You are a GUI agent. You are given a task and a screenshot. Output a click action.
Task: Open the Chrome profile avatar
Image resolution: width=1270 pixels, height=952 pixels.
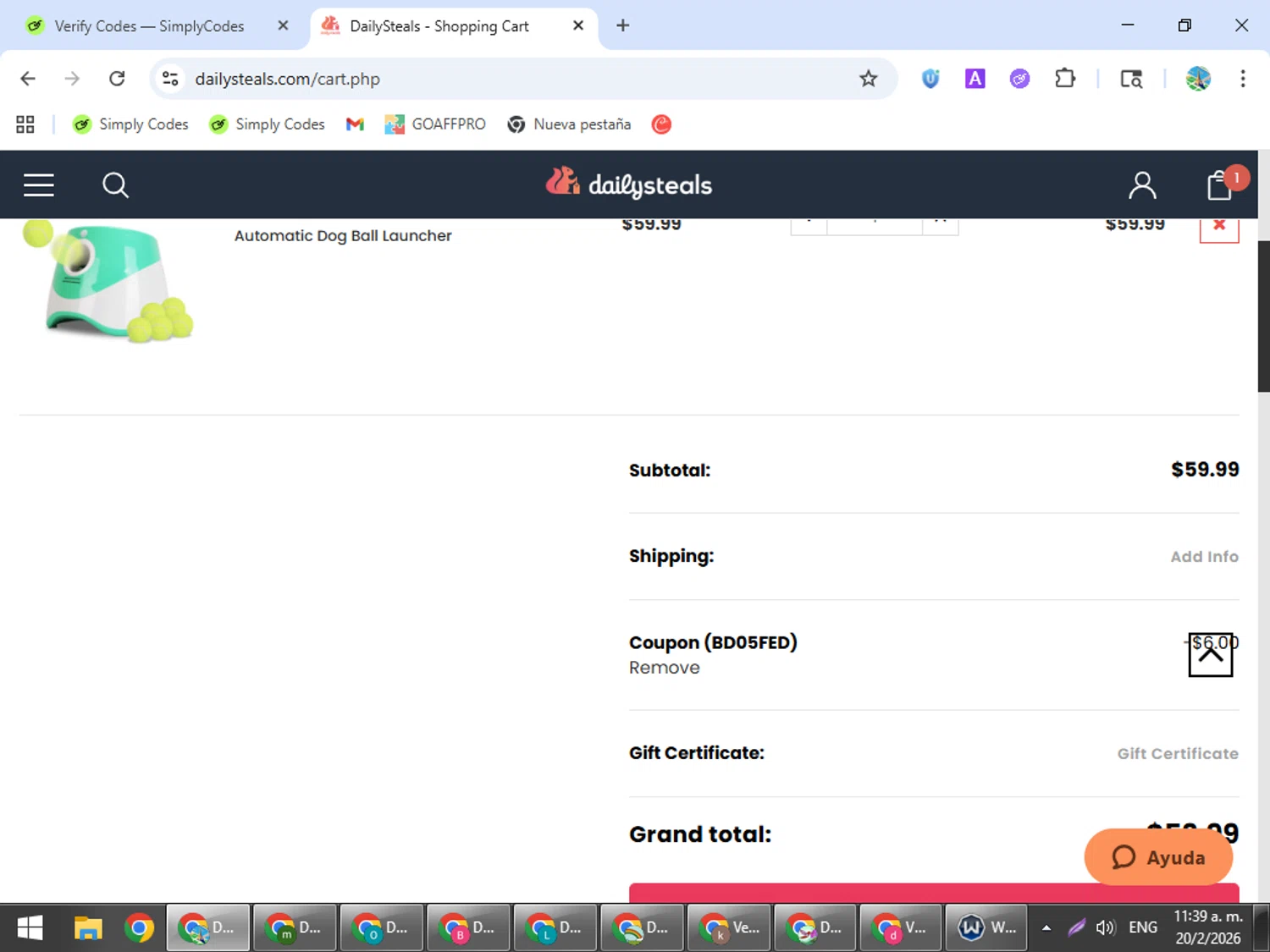(1198, 79)
